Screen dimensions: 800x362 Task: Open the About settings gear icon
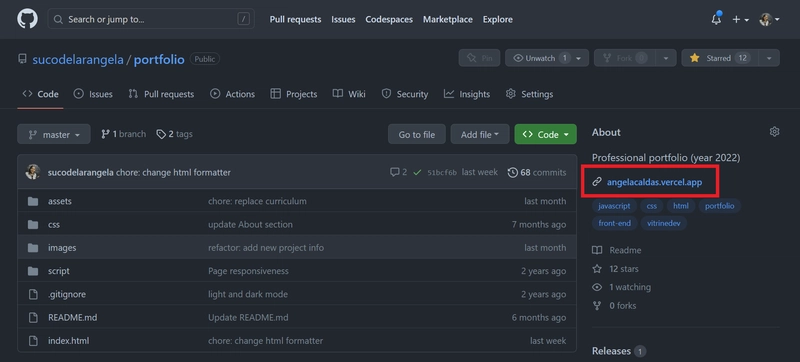click(774, 132)
